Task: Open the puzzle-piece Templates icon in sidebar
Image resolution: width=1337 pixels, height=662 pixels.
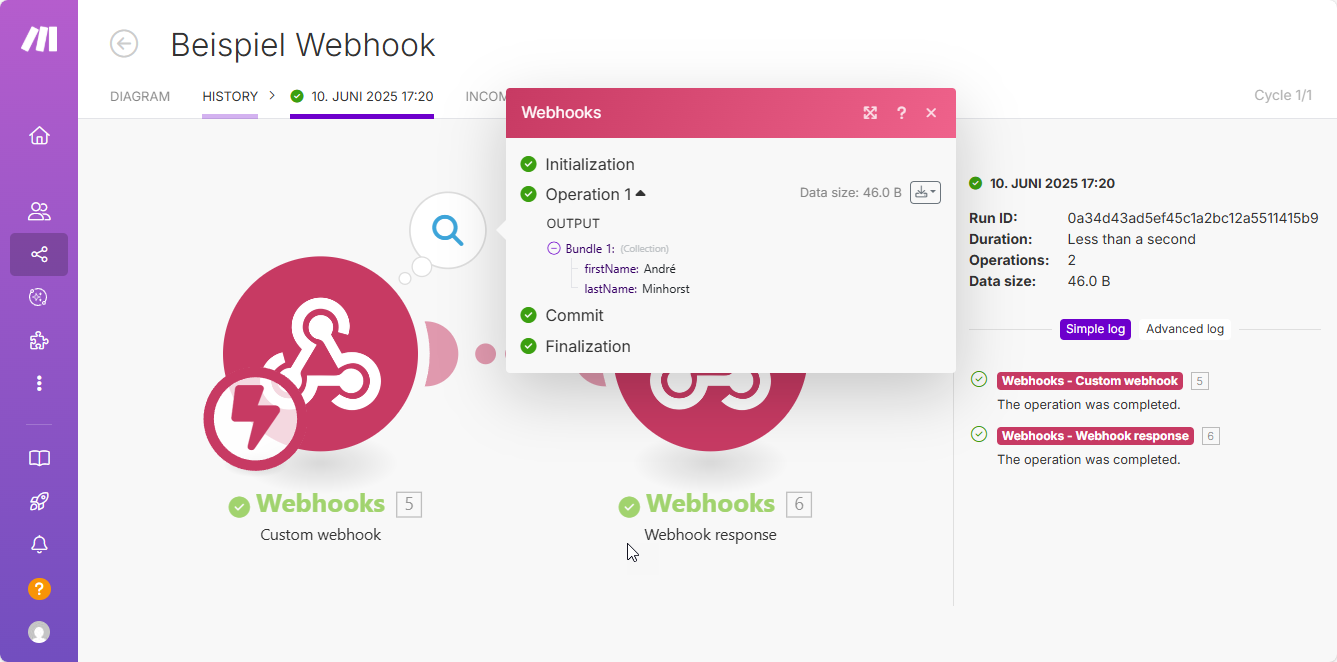Action: (39, 341)
